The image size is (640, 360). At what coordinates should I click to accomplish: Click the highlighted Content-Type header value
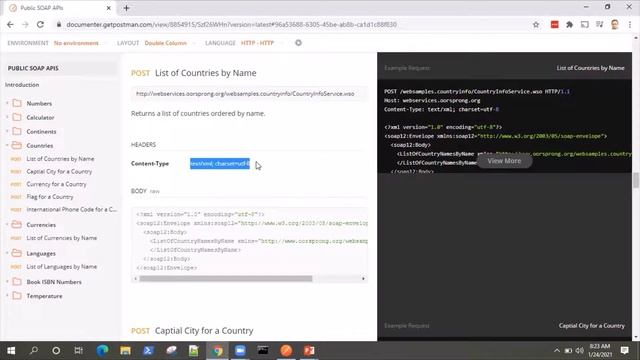220,164
